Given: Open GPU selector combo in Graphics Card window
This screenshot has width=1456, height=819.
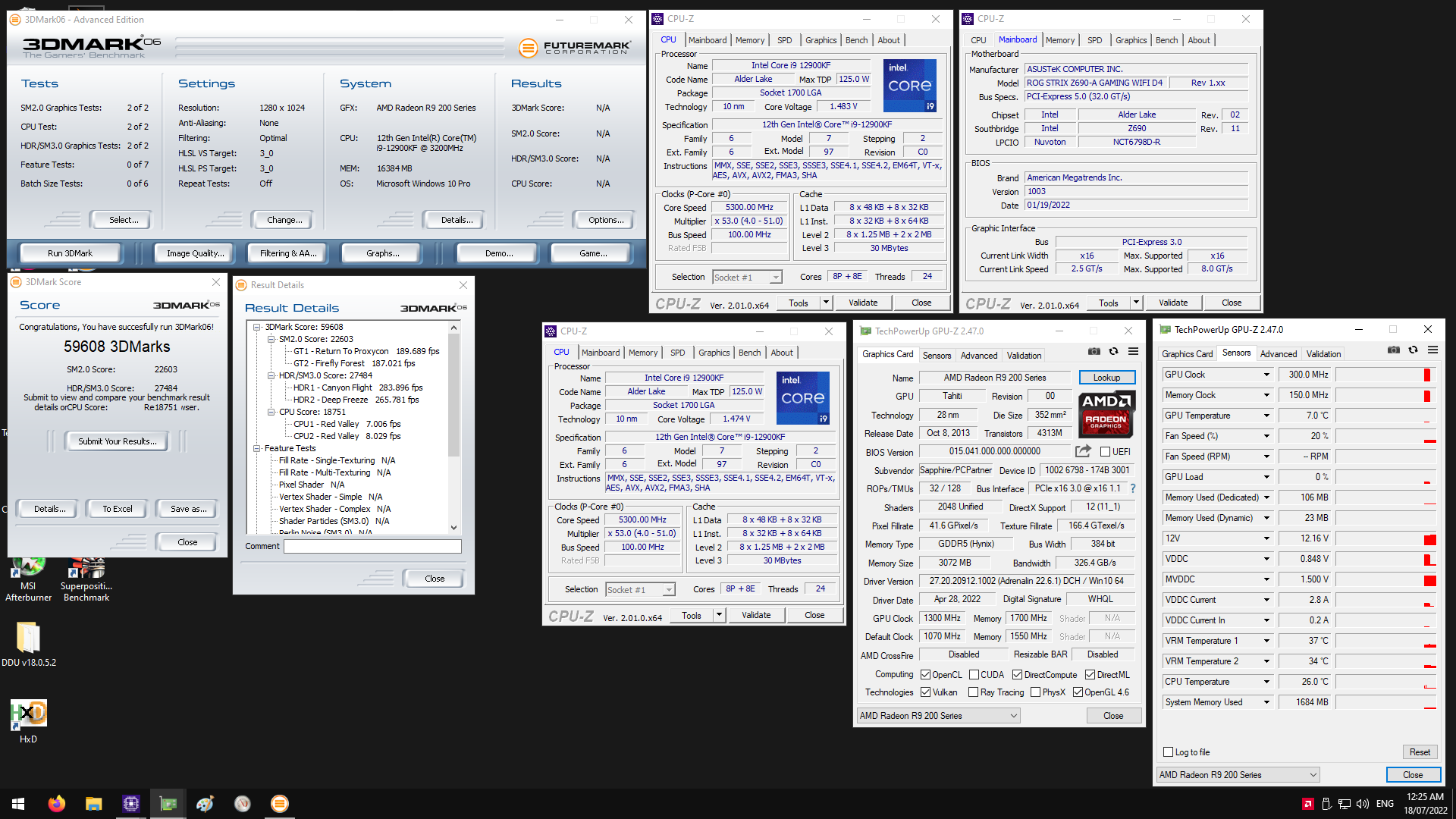Looking at the screenshot, I should click(x=938, y=716).
